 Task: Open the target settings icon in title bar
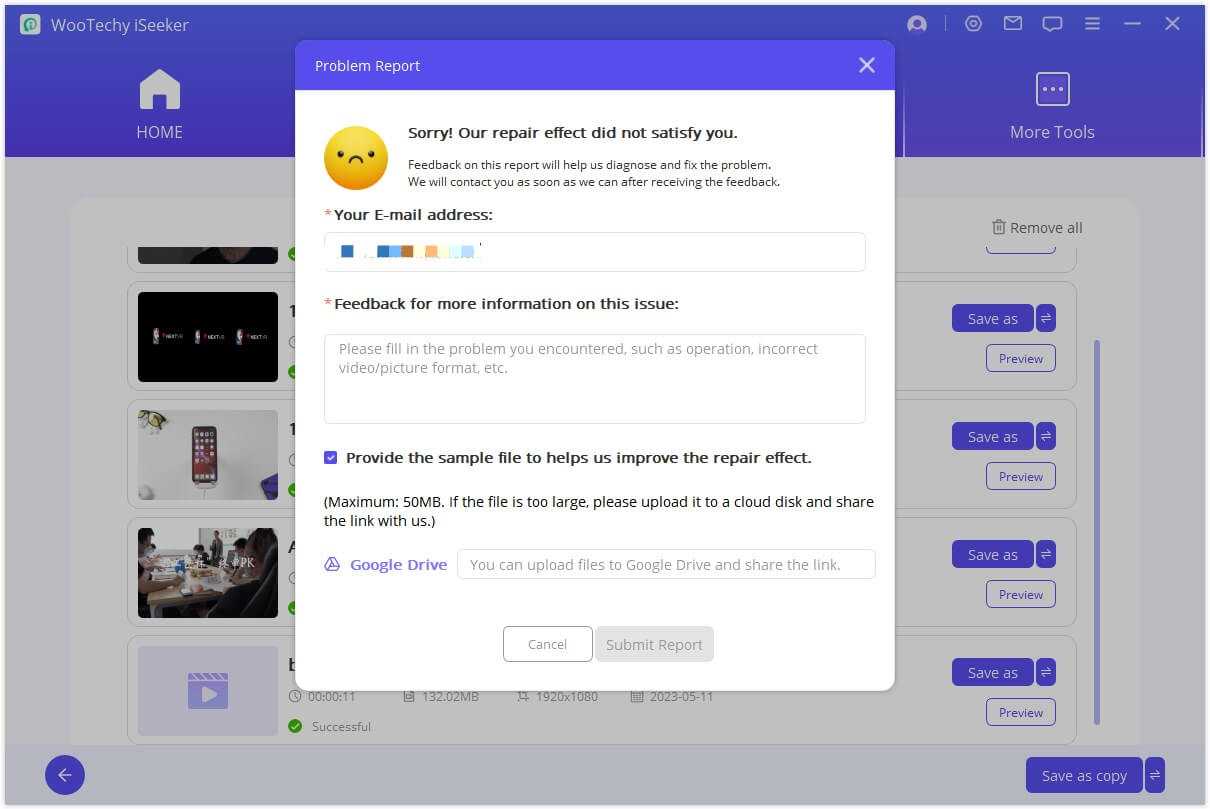(973, 24)
